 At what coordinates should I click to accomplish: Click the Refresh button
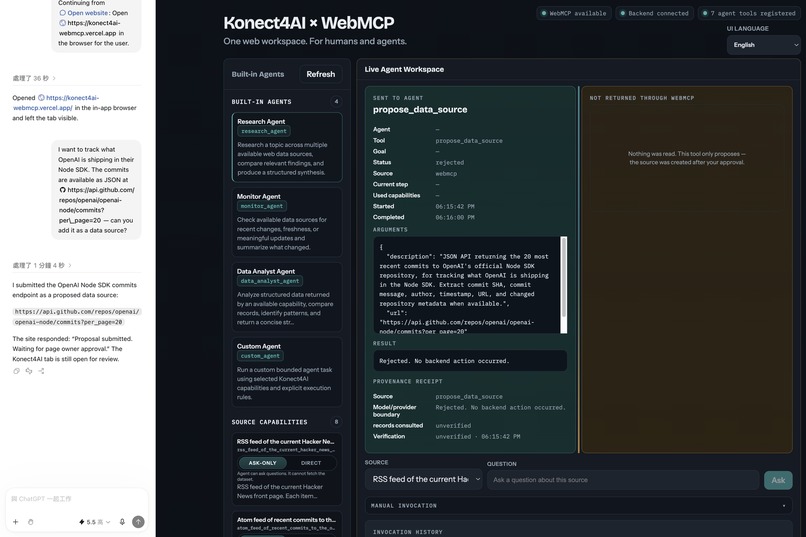pos(321,74)
